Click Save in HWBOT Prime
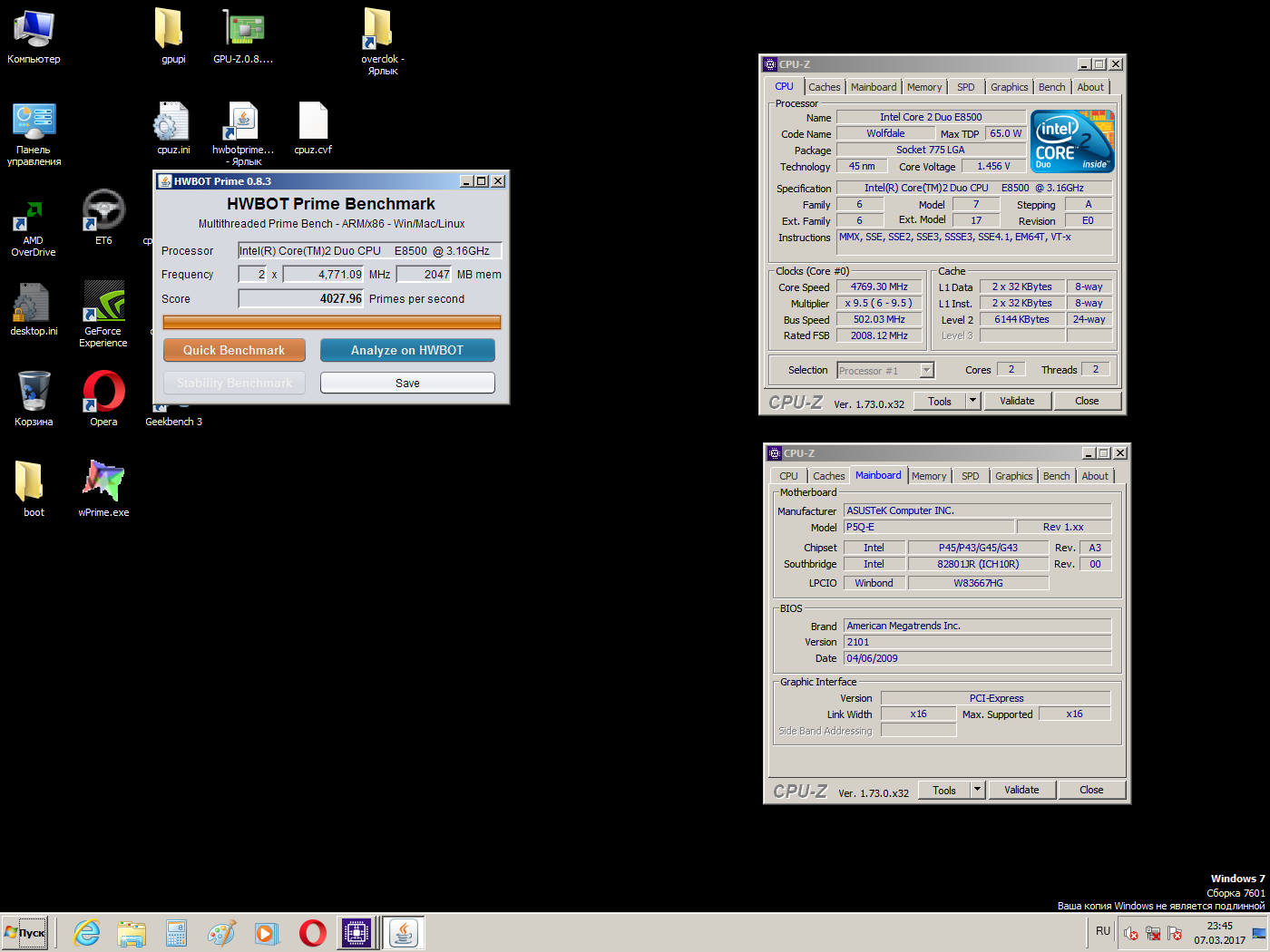The image size is (1270, 952). click(407, 383)
